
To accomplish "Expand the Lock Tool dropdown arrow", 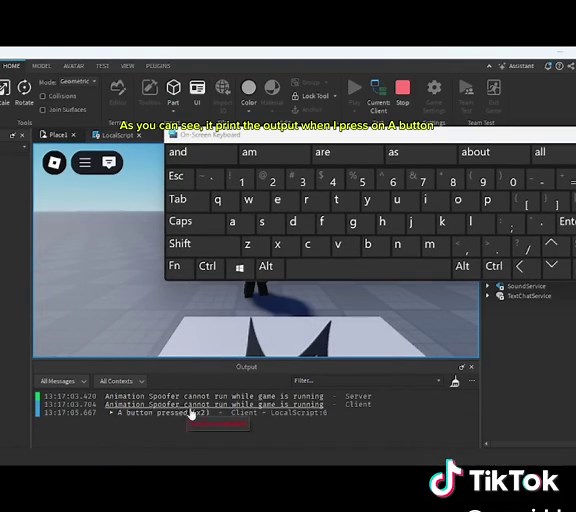I will click(x=335, y=96).
